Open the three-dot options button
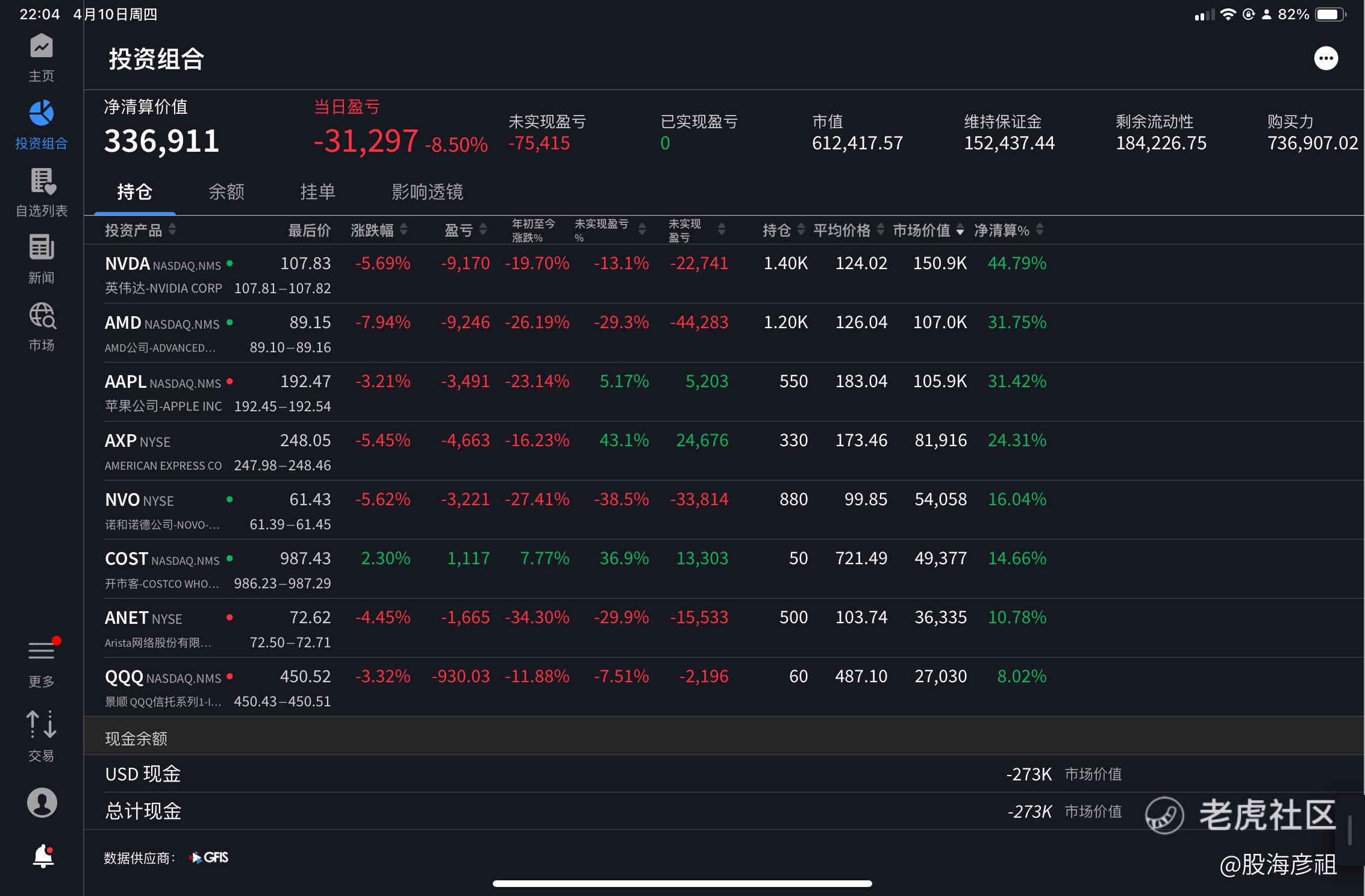The width and height of the screenshot is (1365, 896). [1326, 58]
